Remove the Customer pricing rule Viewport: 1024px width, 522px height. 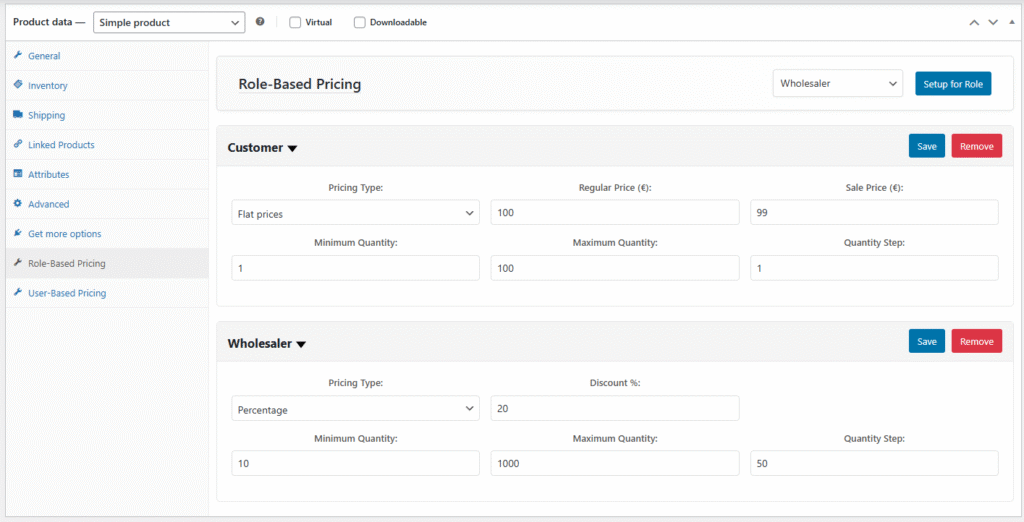tap(976, 146)
